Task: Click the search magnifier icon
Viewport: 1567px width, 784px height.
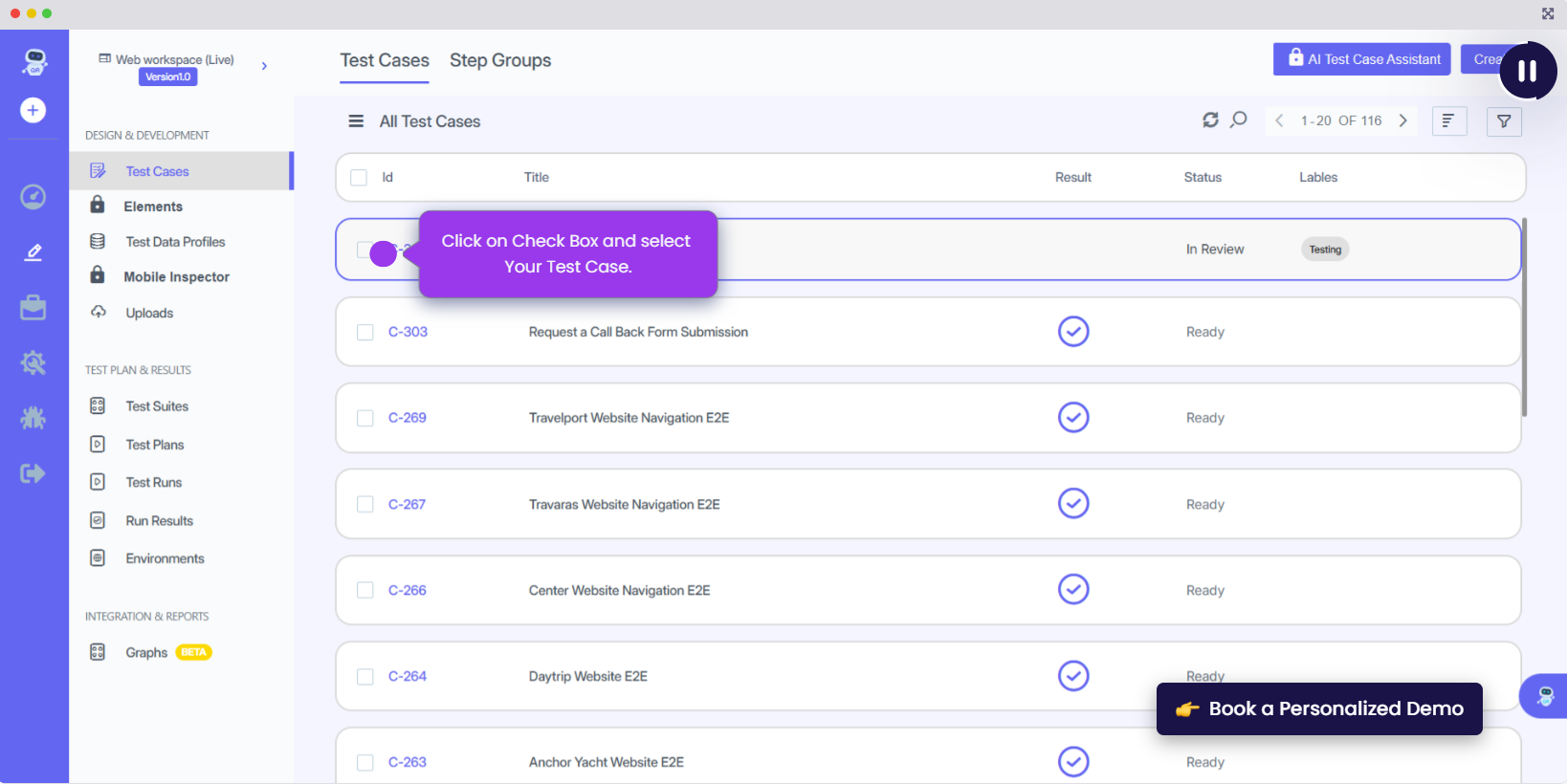Action: (x=1239, y=120)
